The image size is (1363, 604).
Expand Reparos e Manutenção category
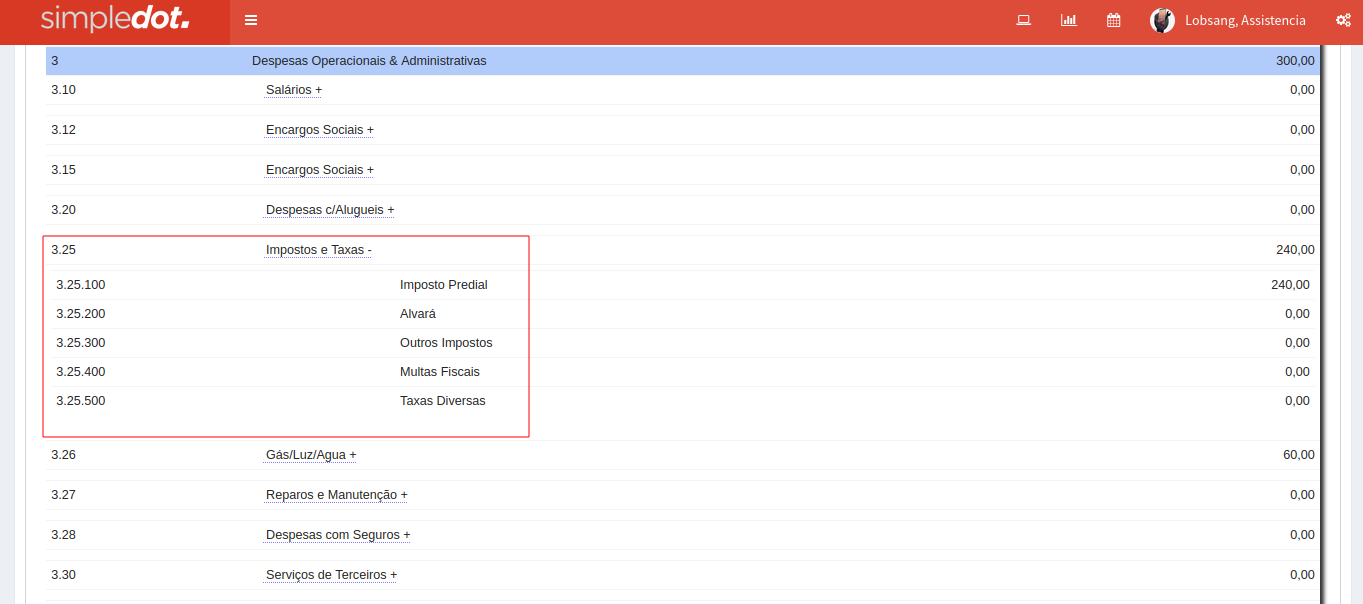(336, 495)
